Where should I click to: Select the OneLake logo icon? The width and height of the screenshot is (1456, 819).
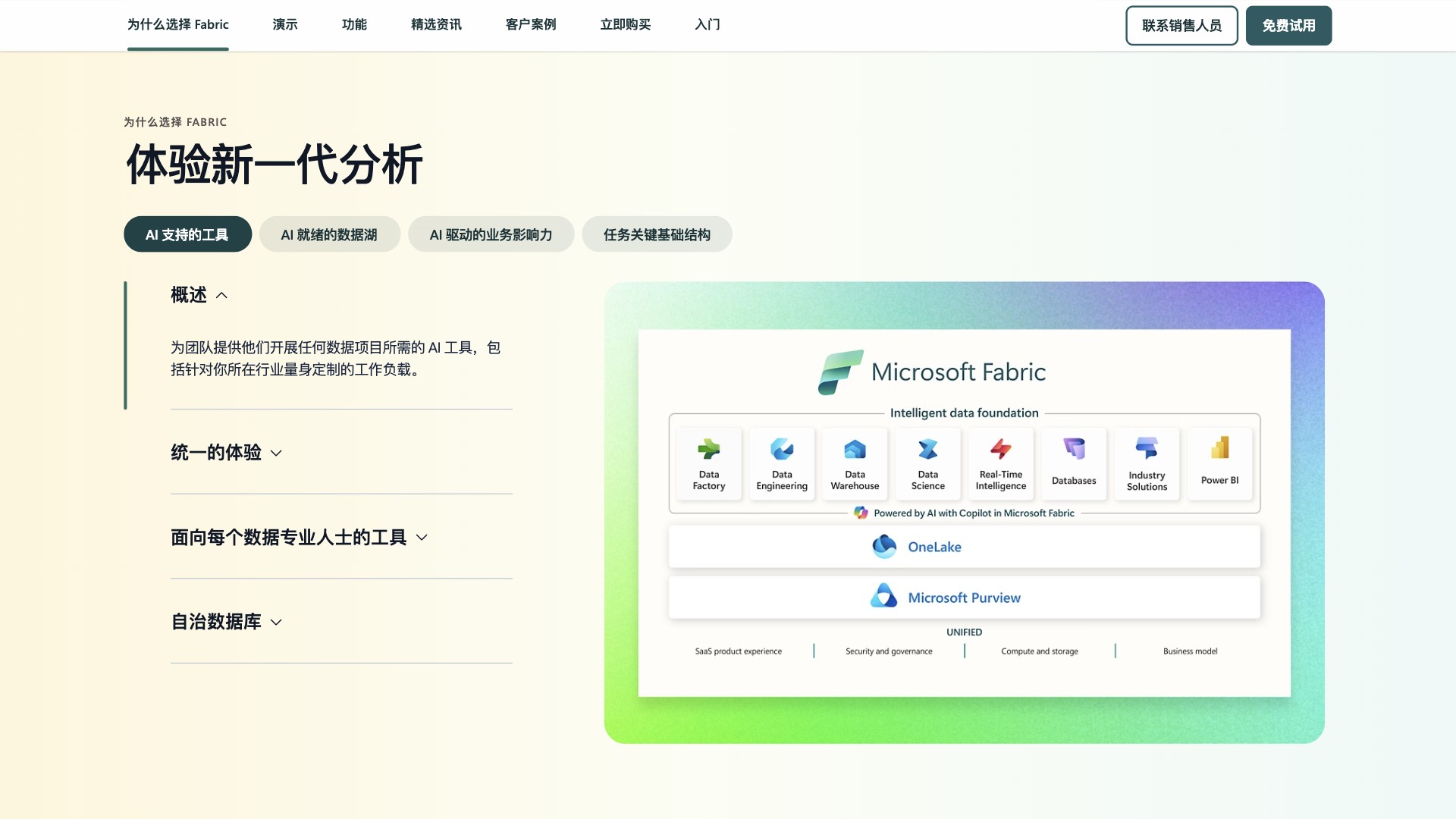pyautogui.click(x=885, y=546)
